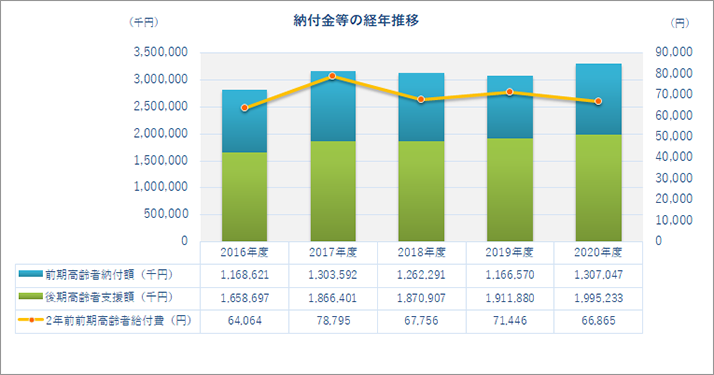Click the green bar segment for 2016年度

pyautogui.click(x=245, y=197)
